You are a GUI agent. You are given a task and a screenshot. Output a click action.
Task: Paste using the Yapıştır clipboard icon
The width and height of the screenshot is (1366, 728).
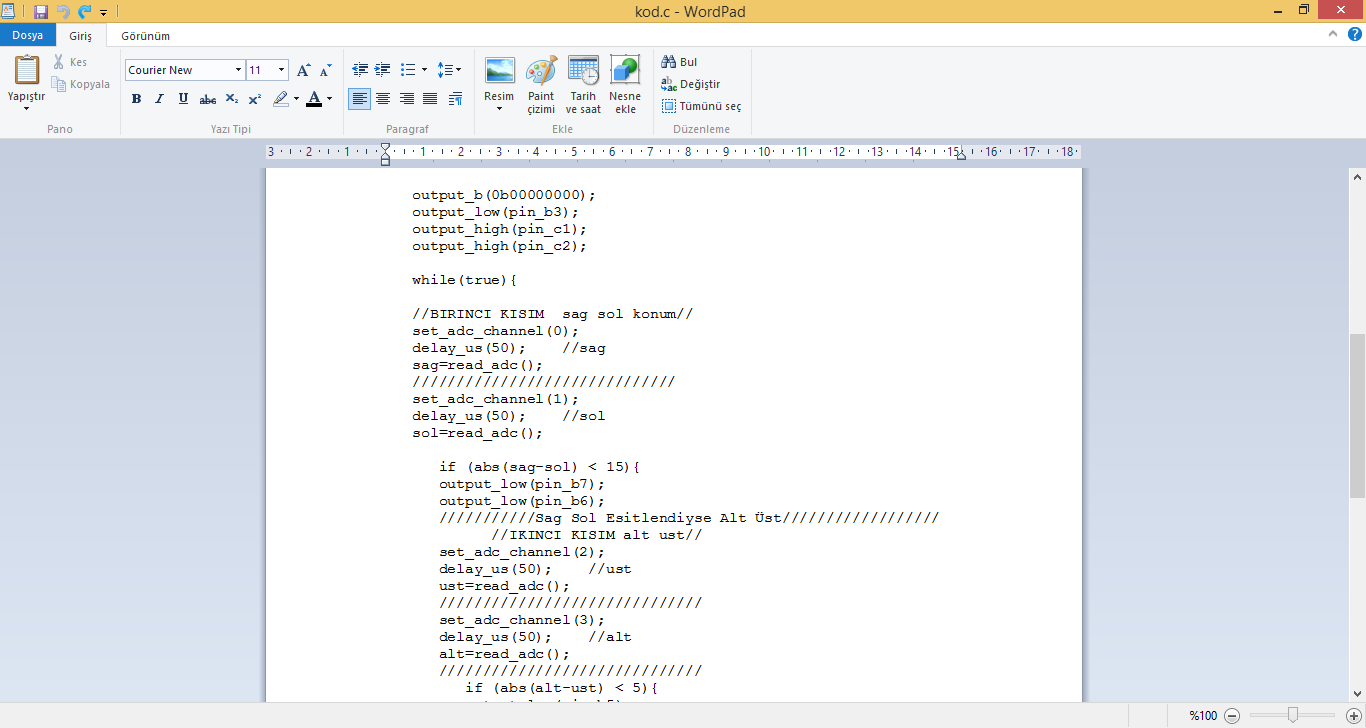pyautogui.click(x=27, y=69)
